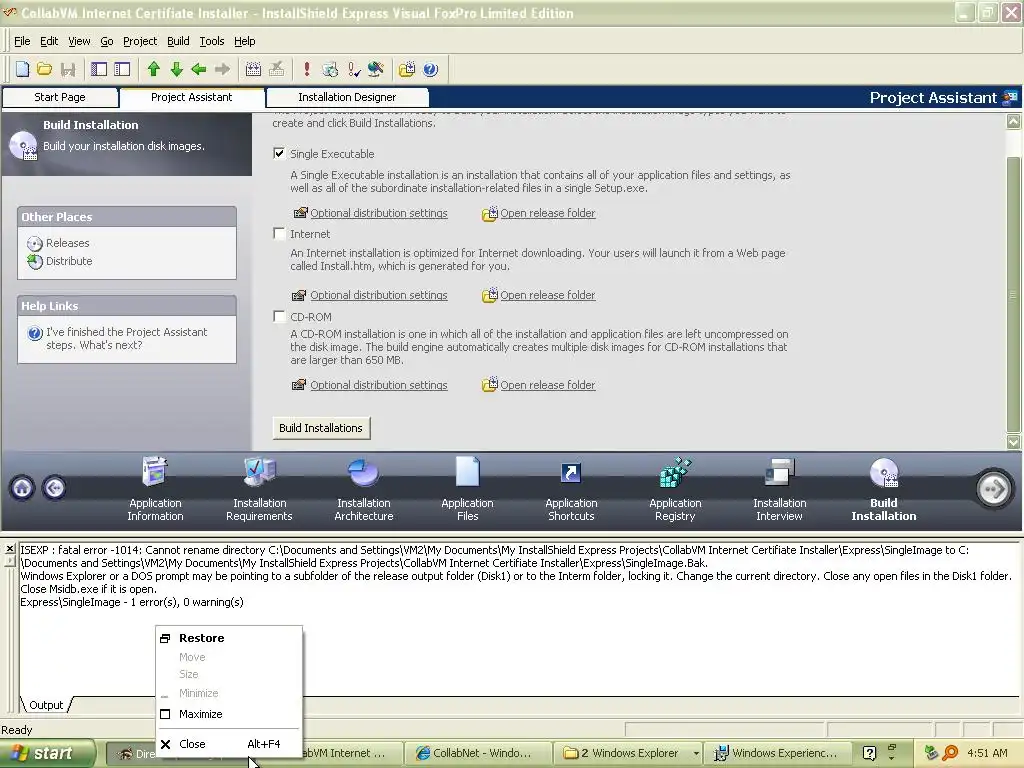
Task: Click the Home round button in assistant bar
Action: pyautogui.click(x=22, y=488)
